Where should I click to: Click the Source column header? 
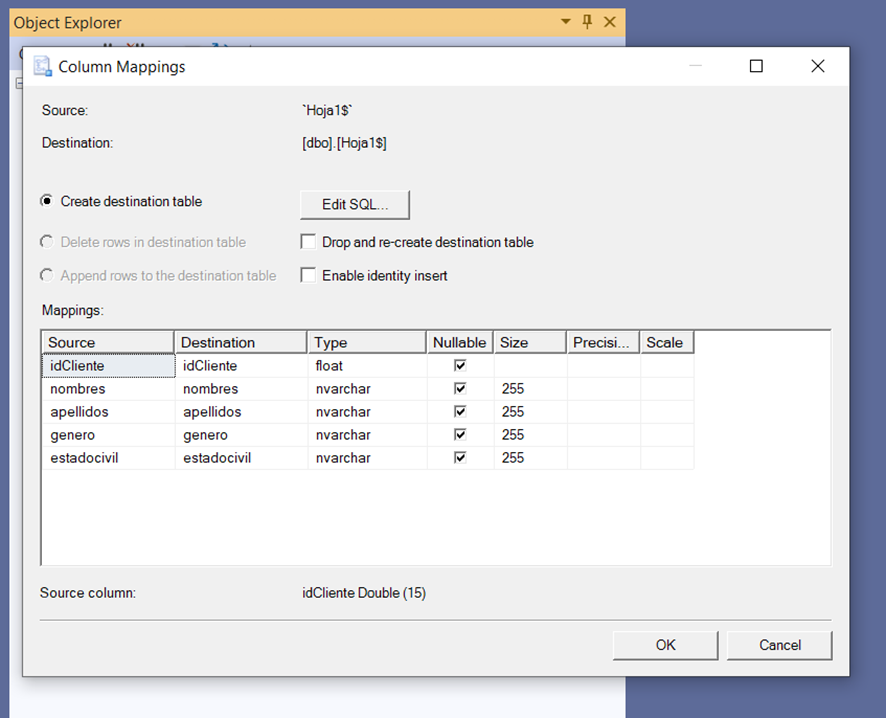pos(108,342)
